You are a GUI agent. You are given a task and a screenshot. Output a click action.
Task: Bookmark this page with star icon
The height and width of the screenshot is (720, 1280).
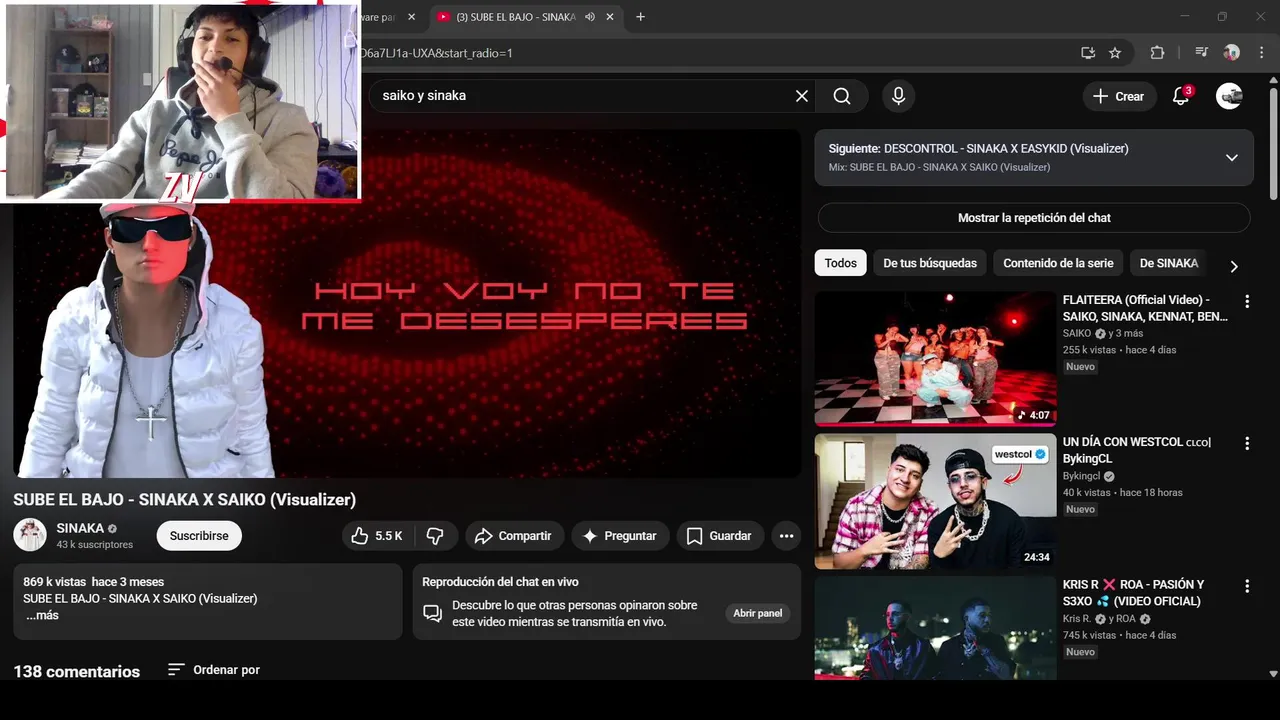tap(1115, 53)
